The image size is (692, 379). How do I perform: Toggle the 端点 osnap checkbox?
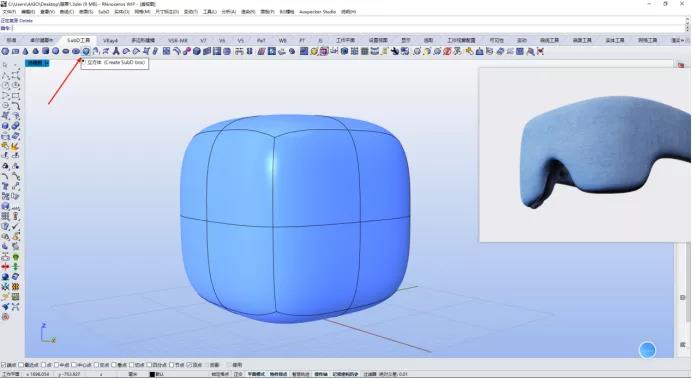tap(4, 365)
